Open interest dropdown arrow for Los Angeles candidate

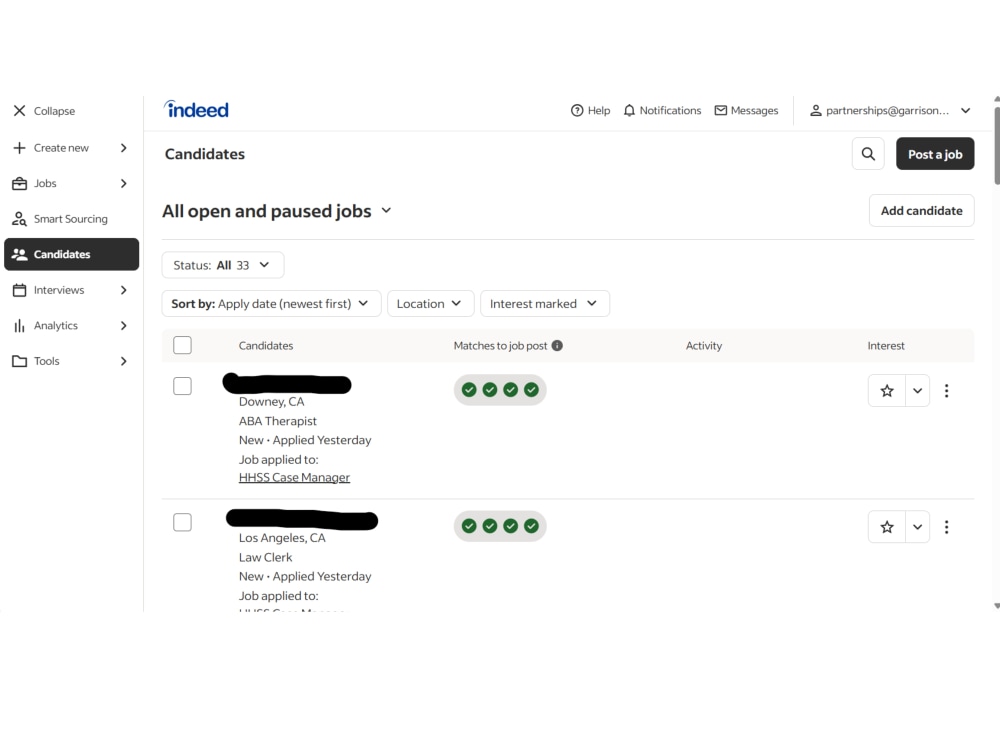(917, 527)
